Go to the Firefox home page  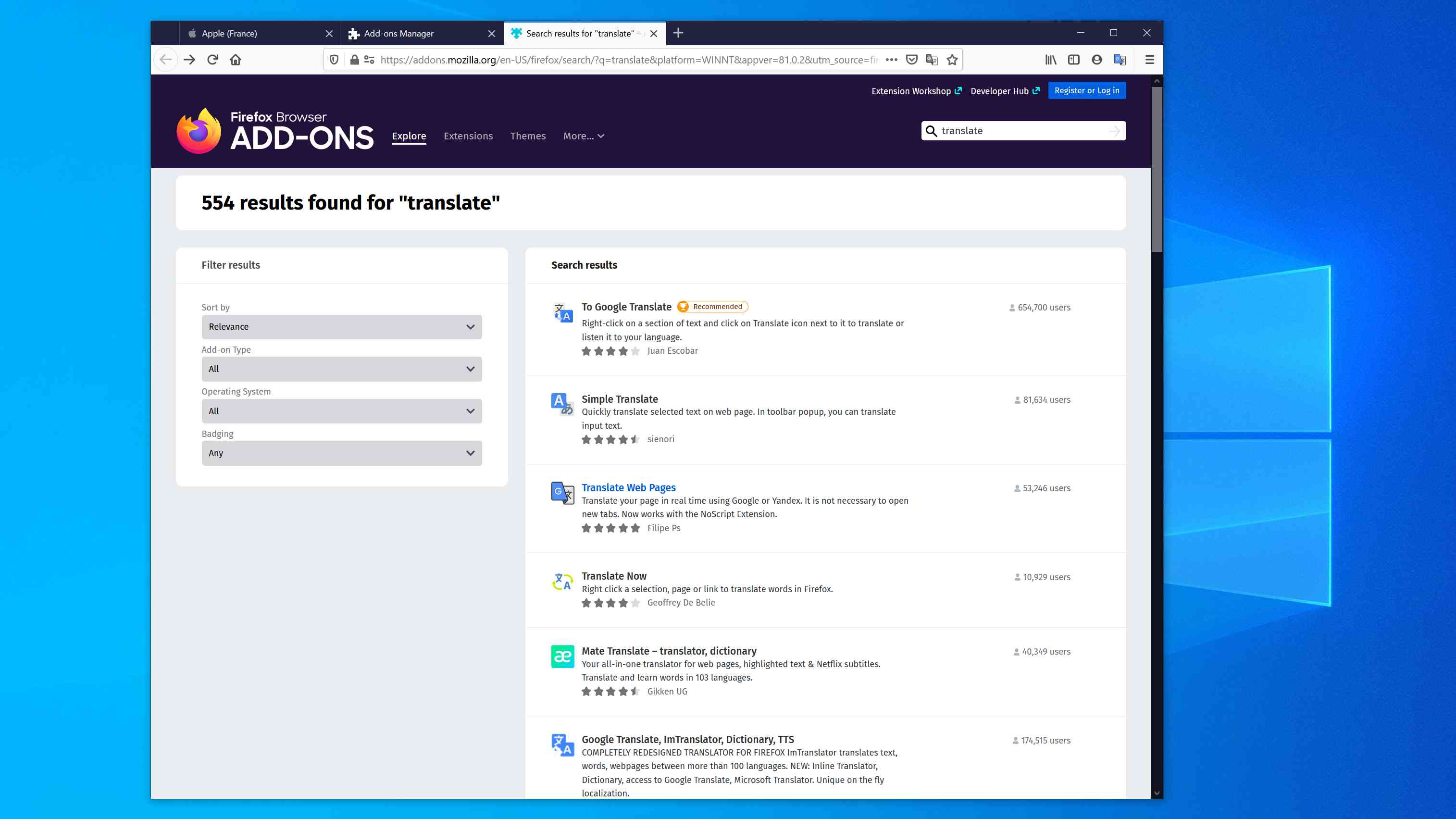tap(236, 60)
